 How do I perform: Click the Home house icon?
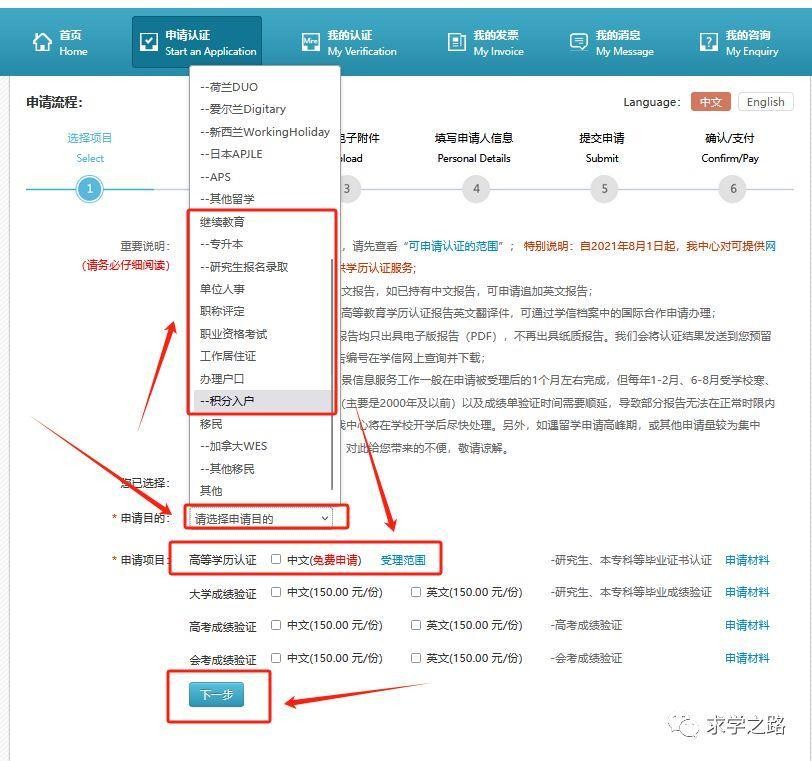pos(42,42)
